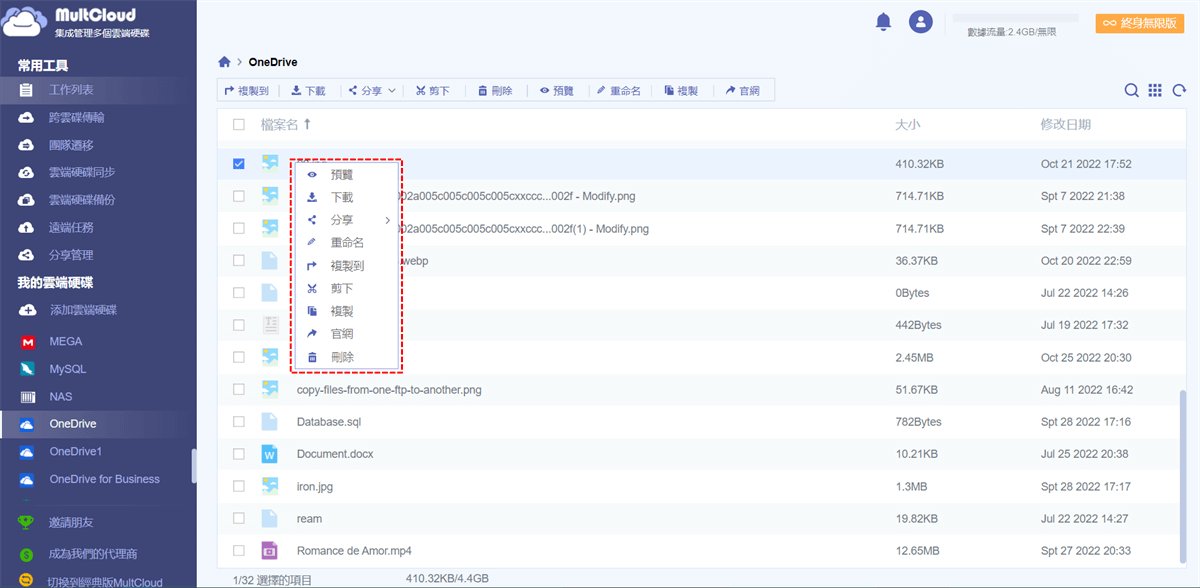The width and height of the screenshot is (1200, 588).
Task: Click 預覽 toolbar button
Action: [557, 91]
